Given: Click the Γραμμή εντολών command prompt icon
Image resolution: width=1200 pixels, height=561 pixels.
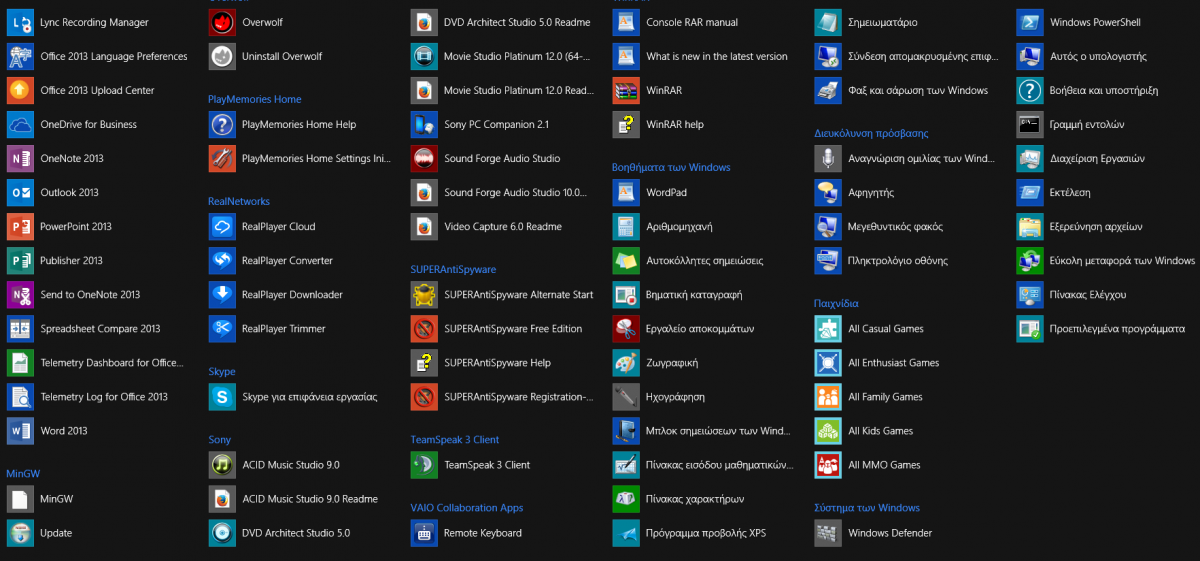Looking at the screenshot, I should (1030, 124).
